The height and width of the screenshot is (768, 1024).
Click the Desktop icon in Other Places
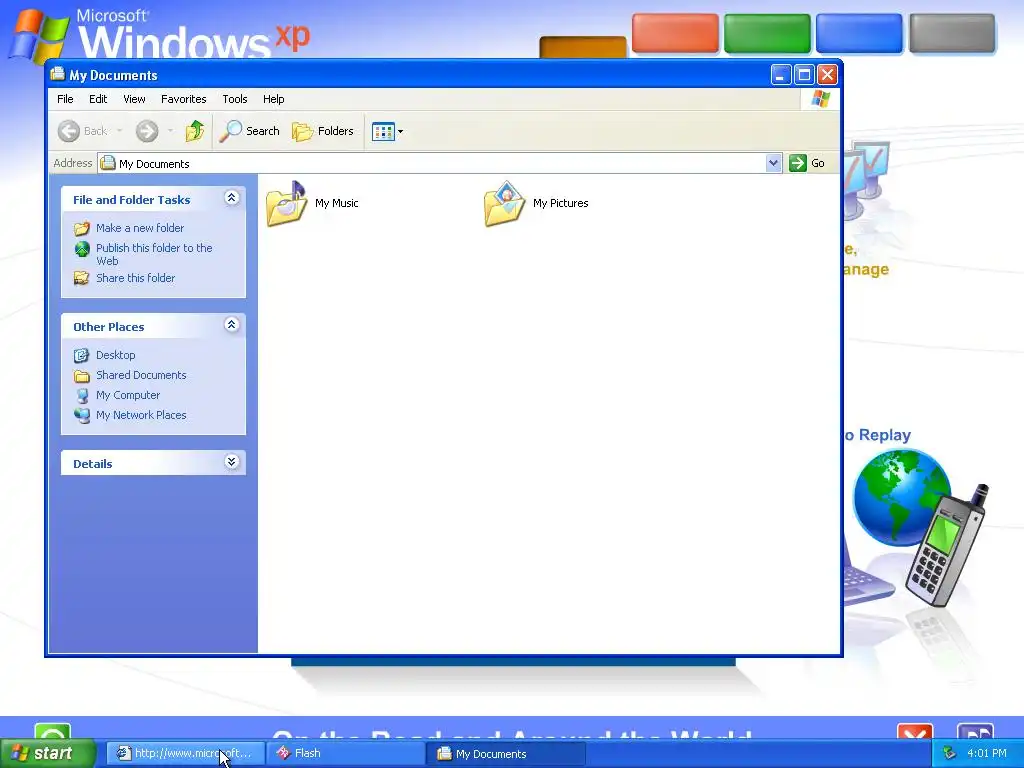point(82,355)
